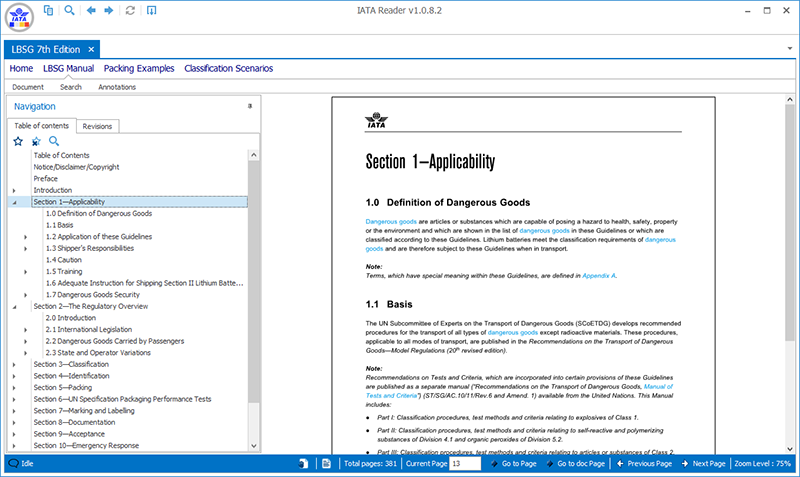Click the second page icon in status bar
This screenshot has width=800, height=477.
coord(327,463)
